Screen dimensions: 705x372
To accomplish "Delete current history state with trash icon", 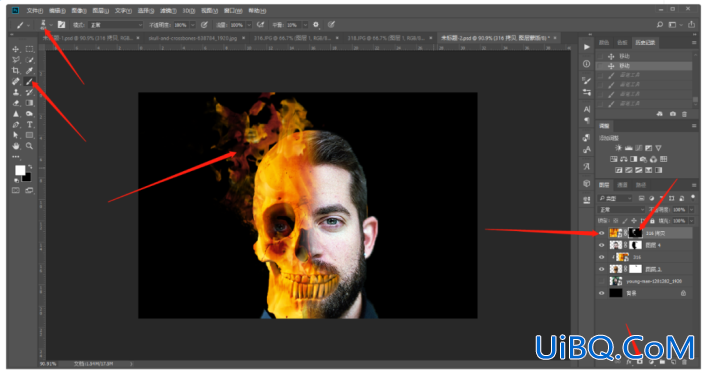I will tap(684, 114).
